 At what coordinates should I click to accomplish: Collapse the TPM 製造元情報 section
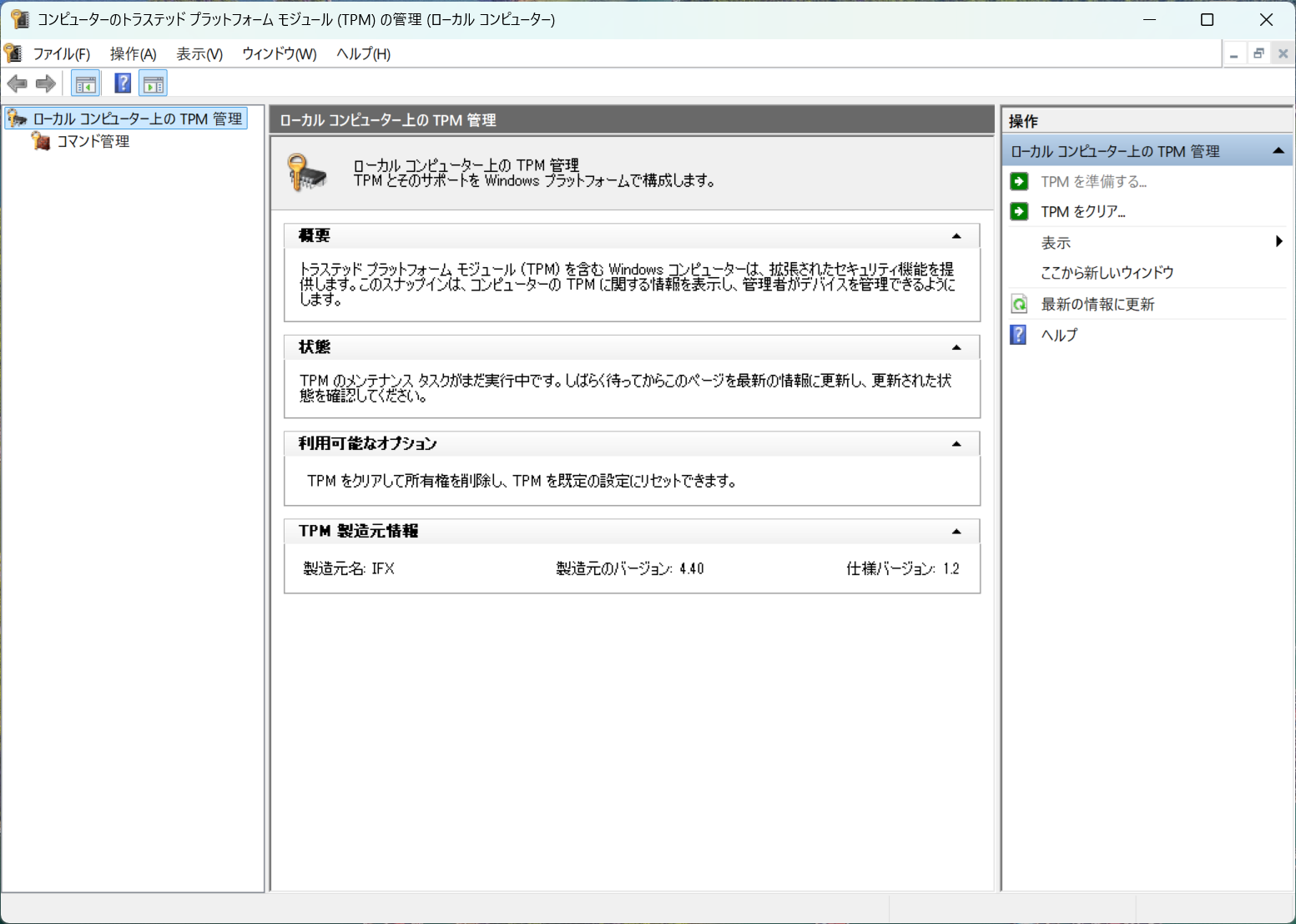(x=956, y=532)
